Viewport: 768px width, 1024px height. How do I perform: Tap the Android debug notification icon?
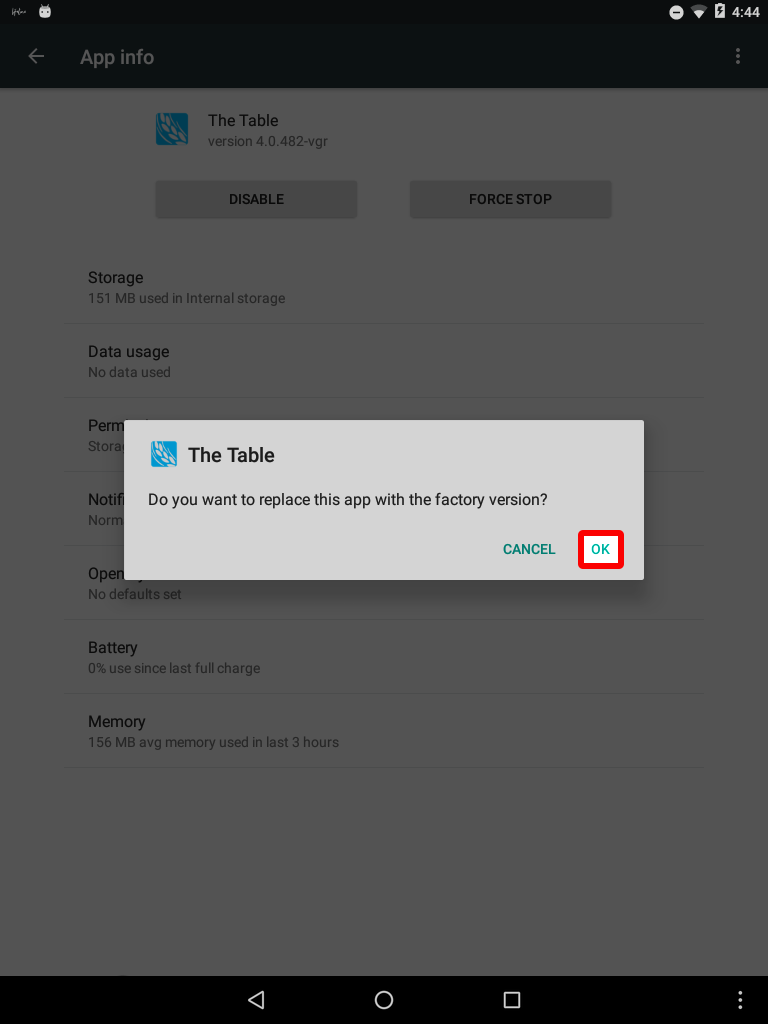(45, 11)
